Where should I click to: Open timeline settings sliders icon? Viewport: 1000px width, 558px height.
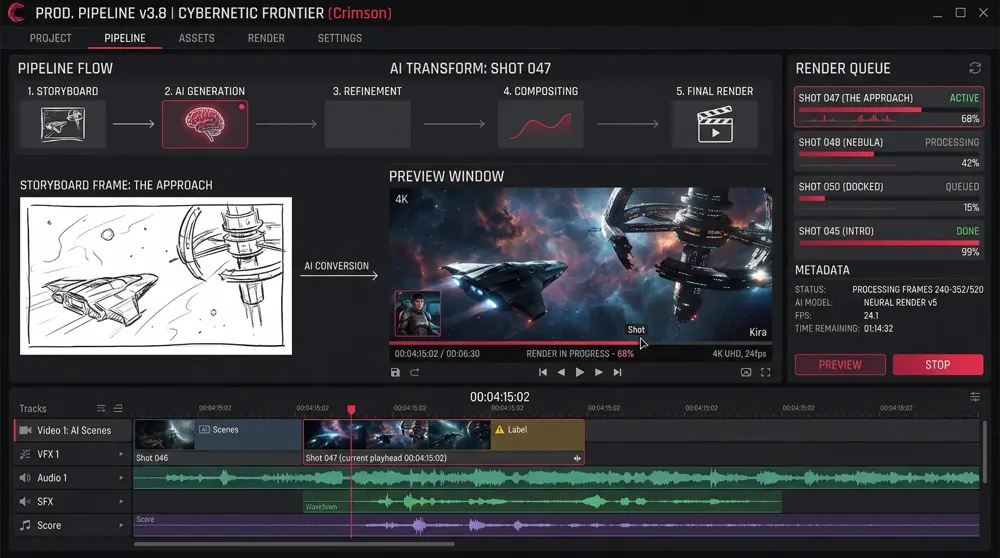(x=974, y=397)
